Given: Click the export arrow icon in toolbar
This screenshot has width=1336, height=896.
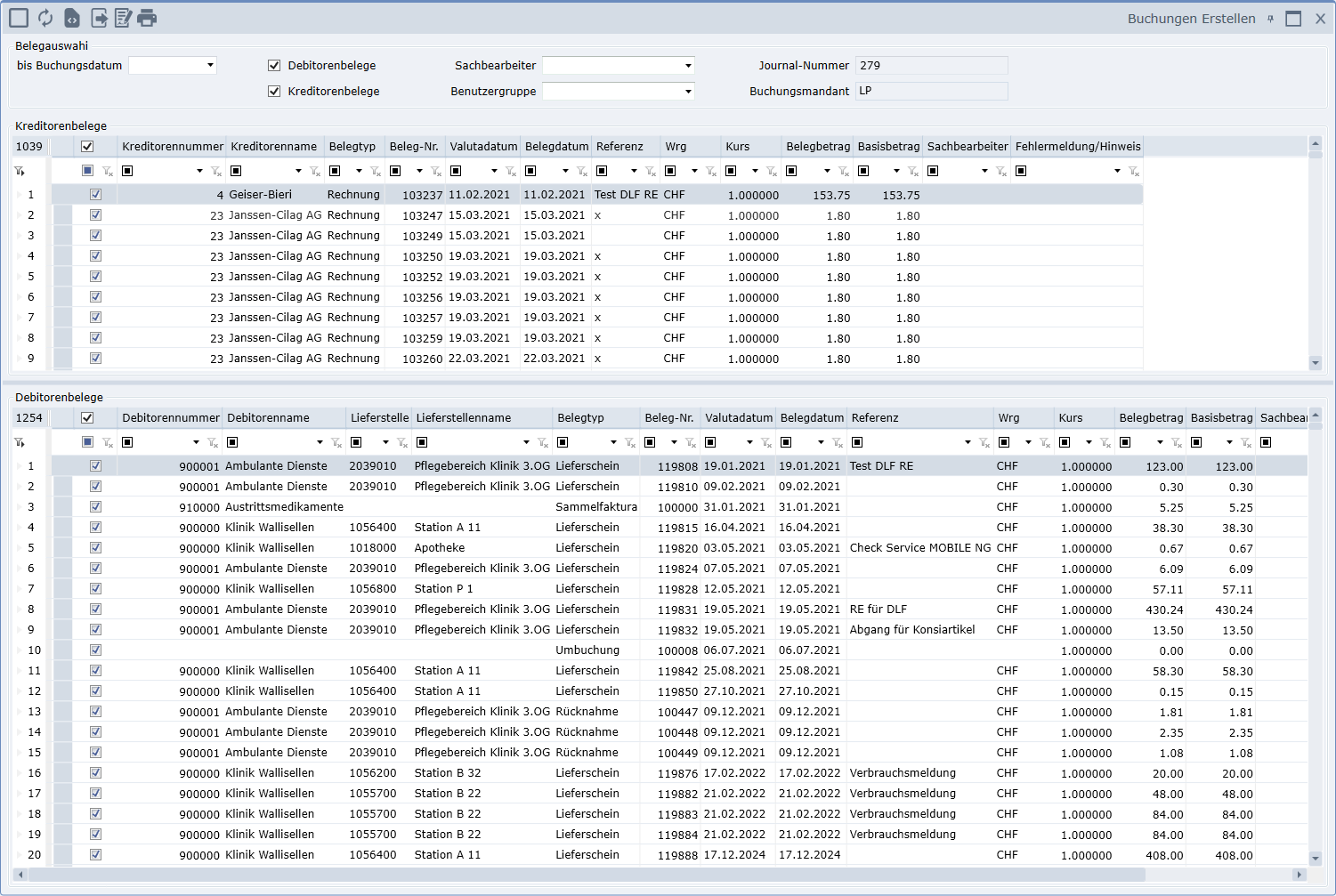Looking at the screenshot, I should [99, 18].
